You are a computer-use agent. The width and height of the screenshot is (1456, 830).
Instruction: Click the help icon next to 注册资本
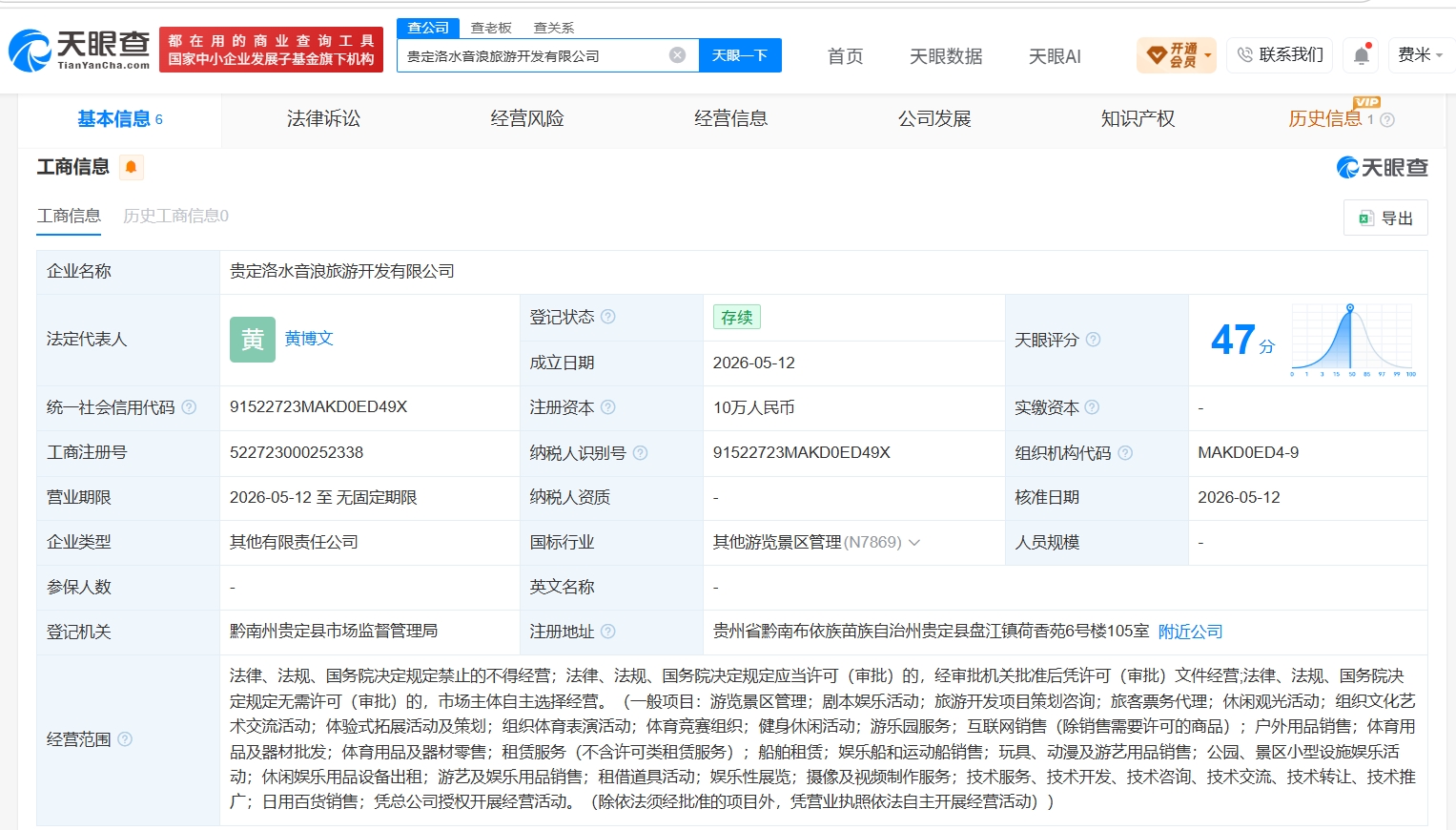[x=608, y=407]
